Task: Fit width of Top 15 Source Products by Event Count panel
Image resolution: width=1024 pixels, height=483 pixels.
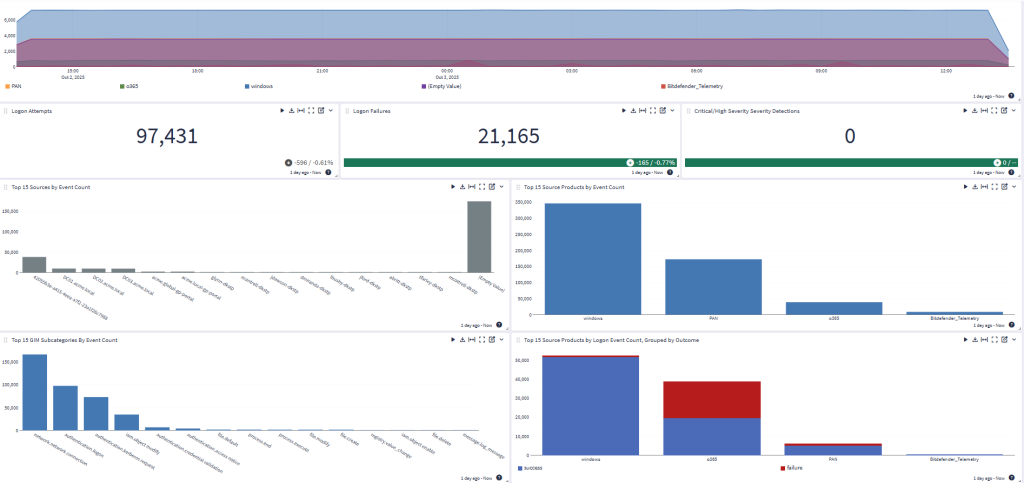Action: pyautogui.click(x=983, y=186)
